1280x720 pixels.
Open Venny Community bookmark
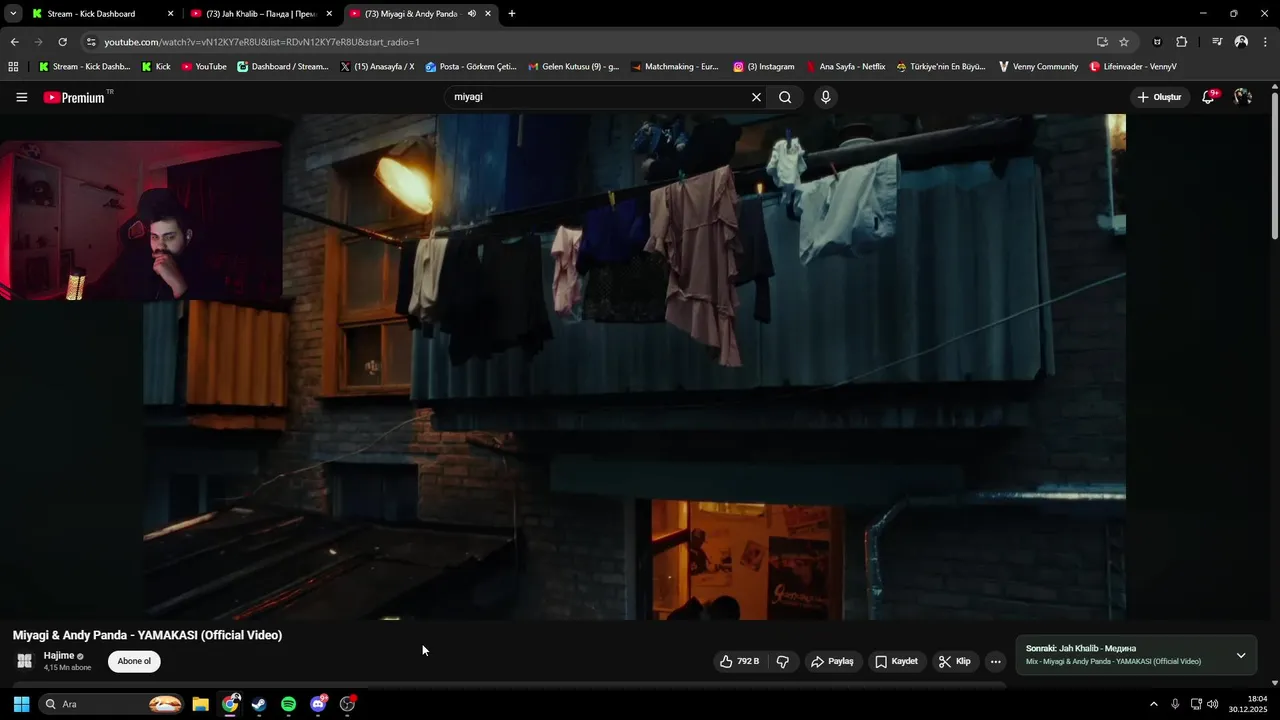pyautogui.click(x=1038, y=67)
